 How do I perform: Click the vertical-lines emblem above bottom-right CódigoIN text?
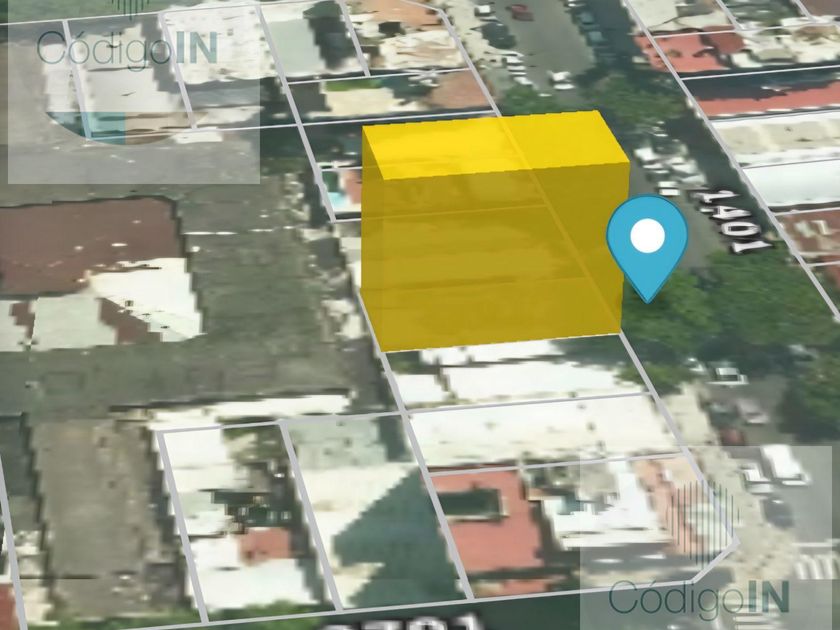pyautogui.click(x=702, y=522)
